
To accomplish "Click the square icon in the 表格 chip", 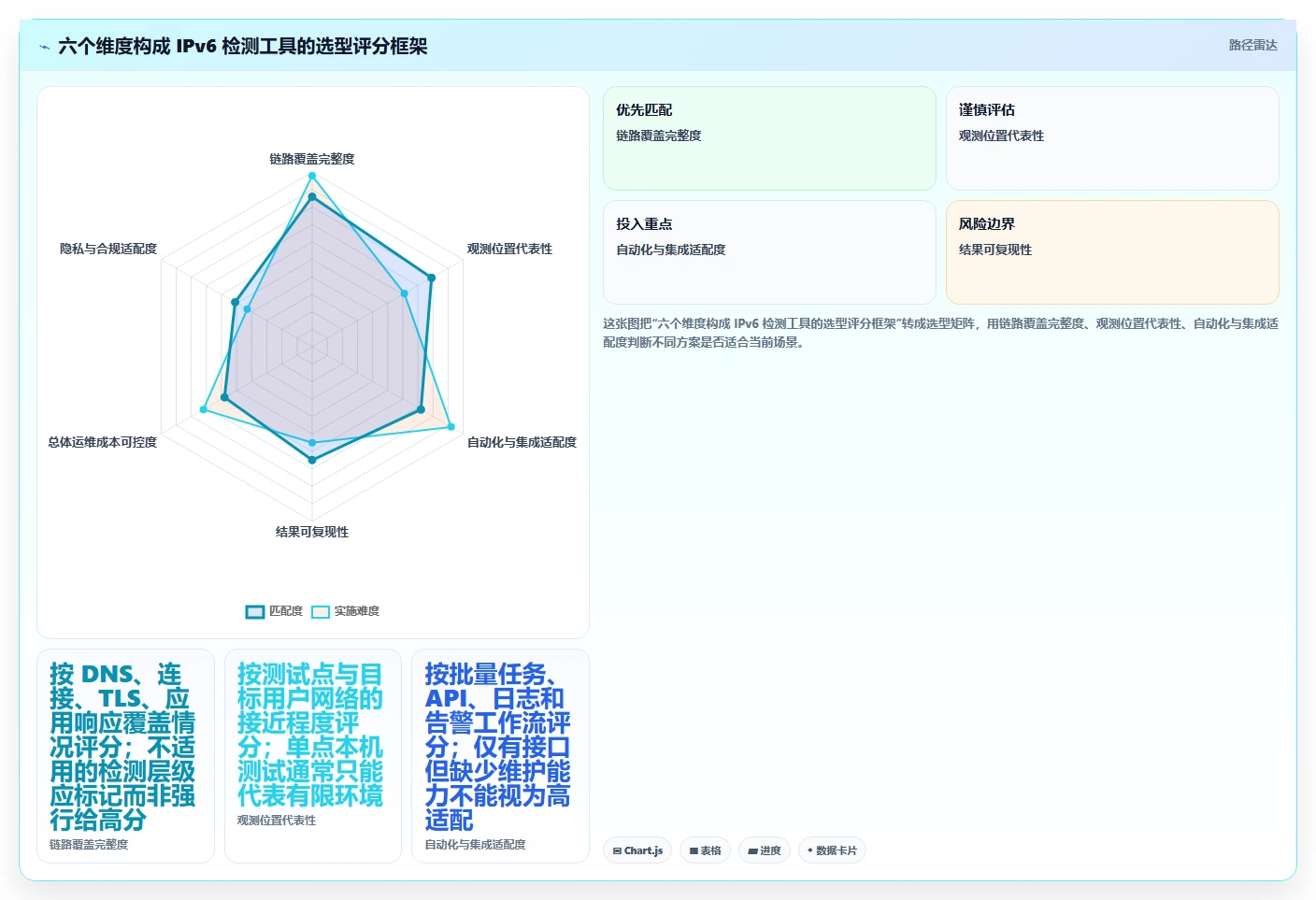I will pos(694,851).
